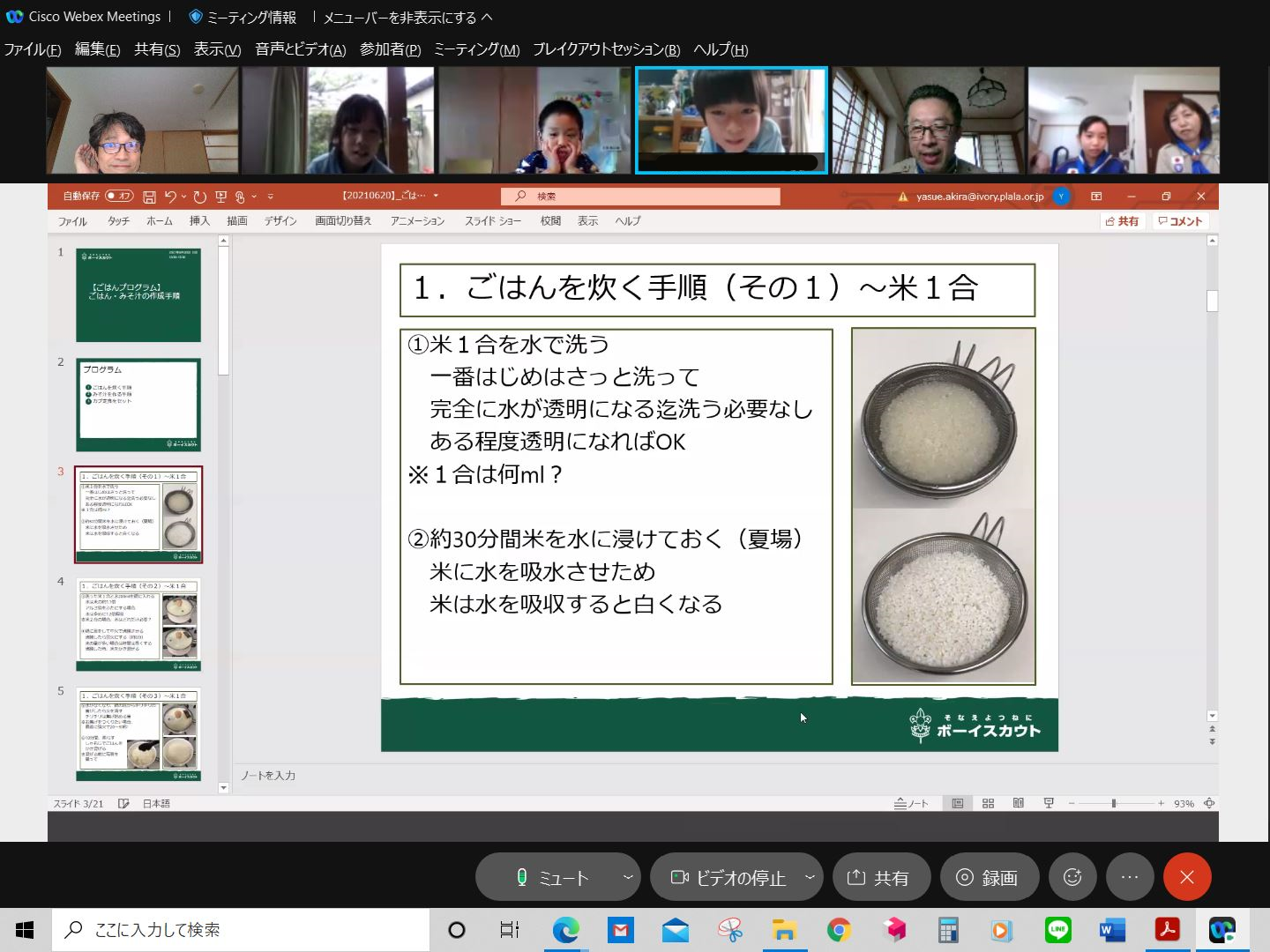Open ミーティング情報 in Webex
The image size is (1270, 952).
pyautogui.click(x=243, y=17)
